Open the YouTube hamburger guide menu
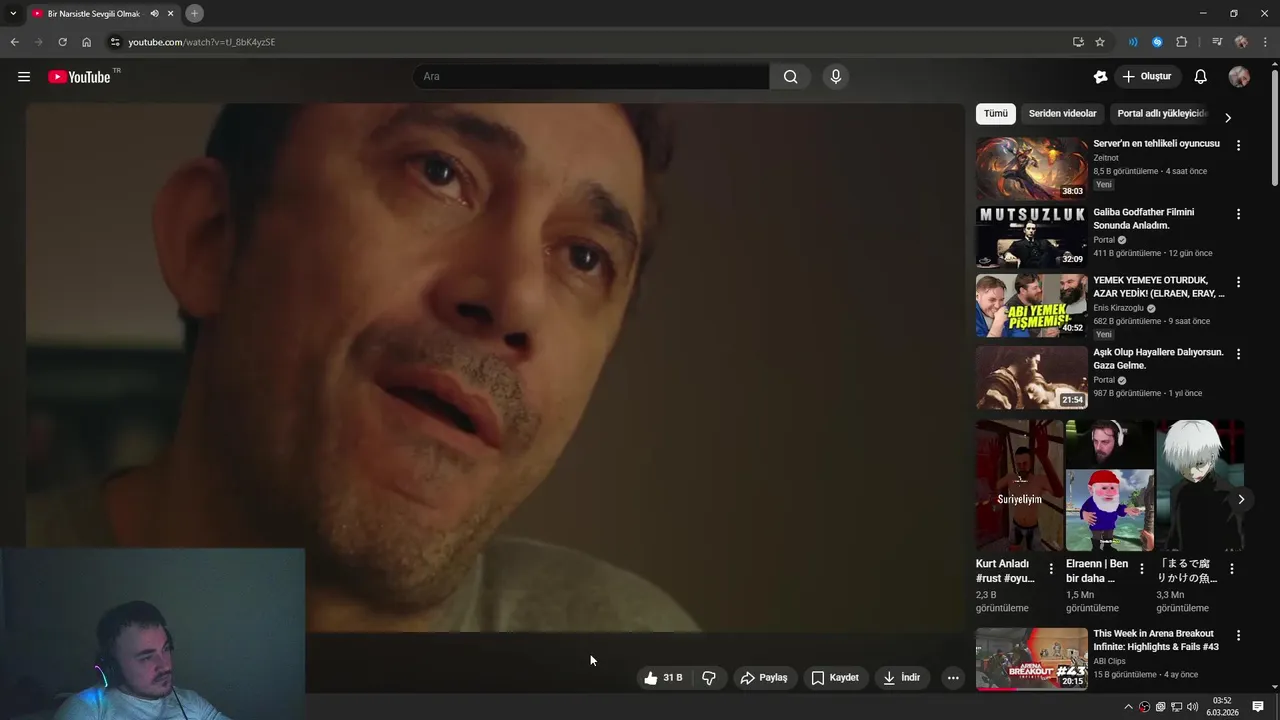Screen dimensions: 1280x720 pyautogui.click(x=24, y=77)
